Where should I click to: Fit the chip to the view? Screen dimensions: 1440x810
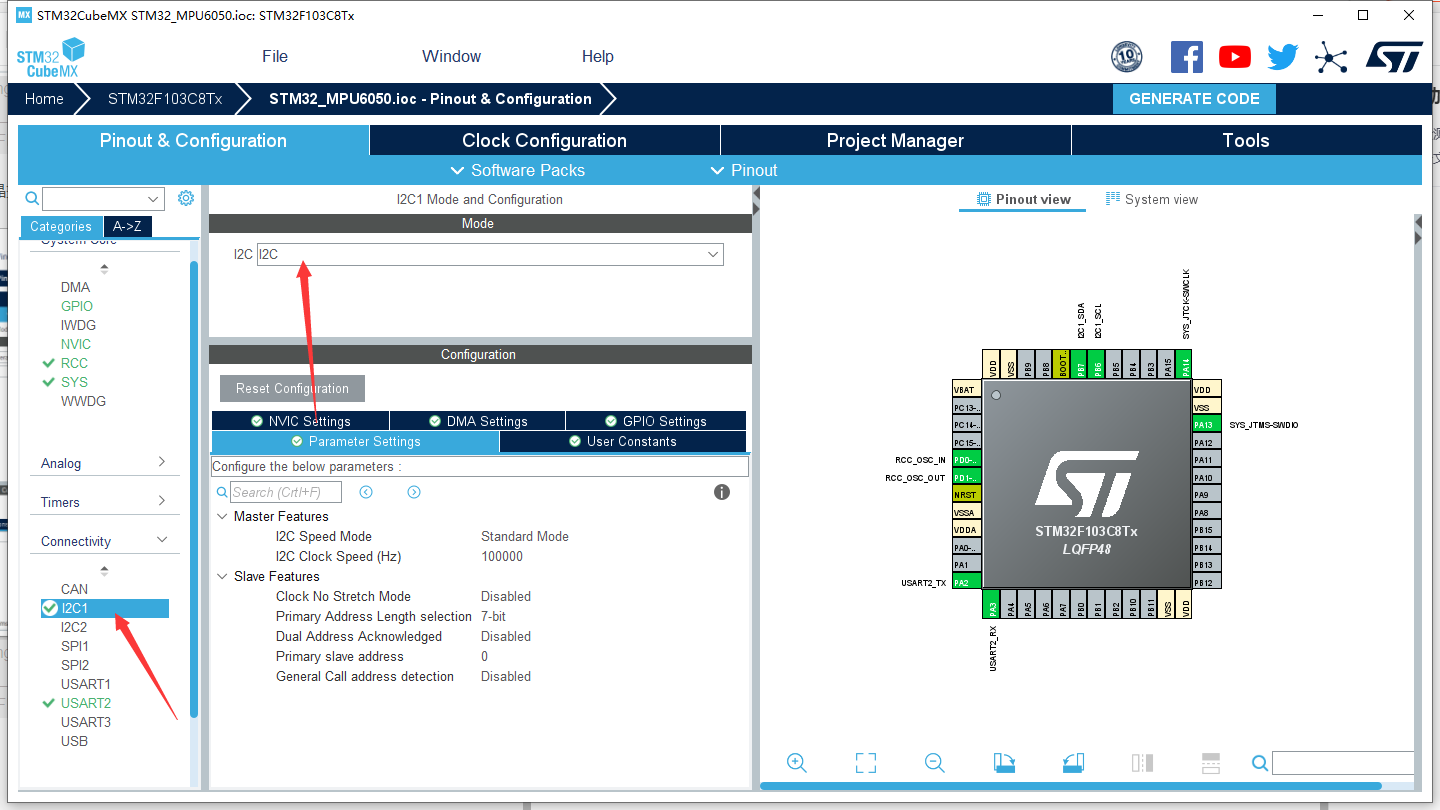(866, 763)
